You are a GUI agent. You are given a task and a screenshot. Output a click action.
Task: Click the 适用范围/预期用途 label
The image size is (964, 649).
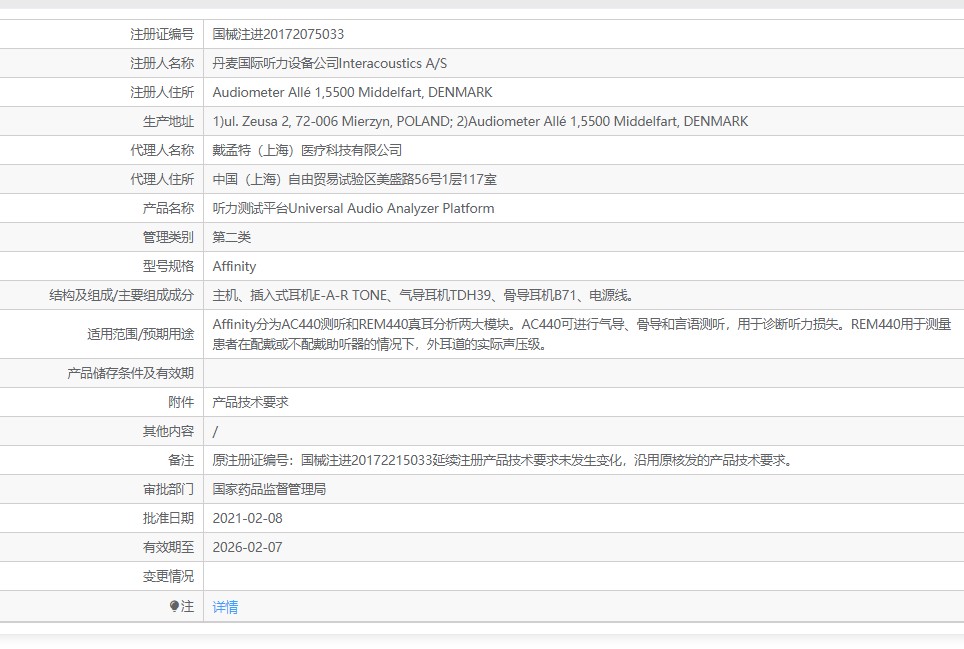tap(141, 334)
